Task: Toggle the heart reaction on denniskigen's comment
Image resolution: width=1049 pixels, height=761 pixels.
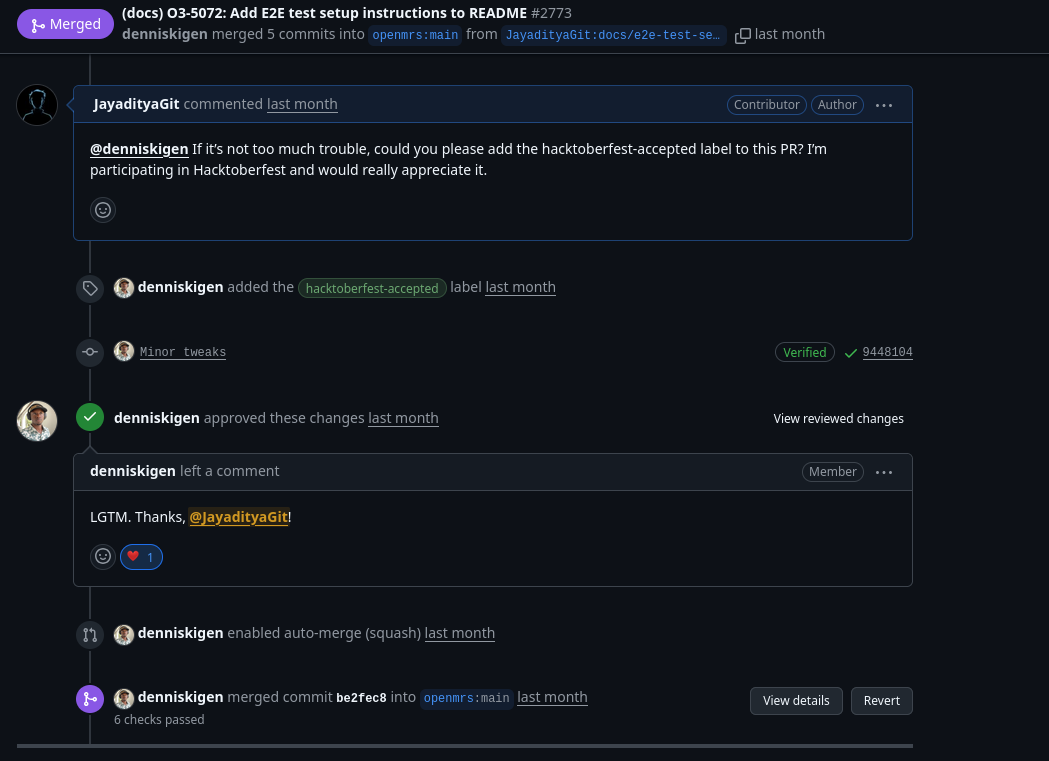Action: [x=141, y=556]
